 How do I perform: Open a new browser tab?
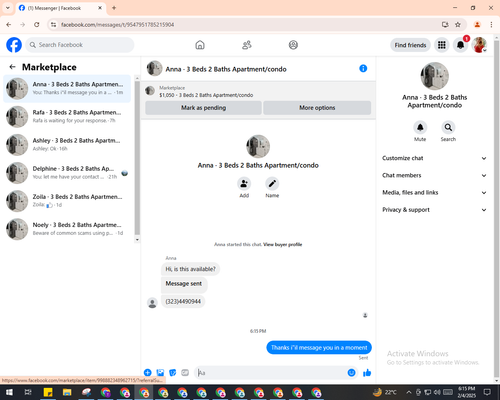[x=114, y=8]
